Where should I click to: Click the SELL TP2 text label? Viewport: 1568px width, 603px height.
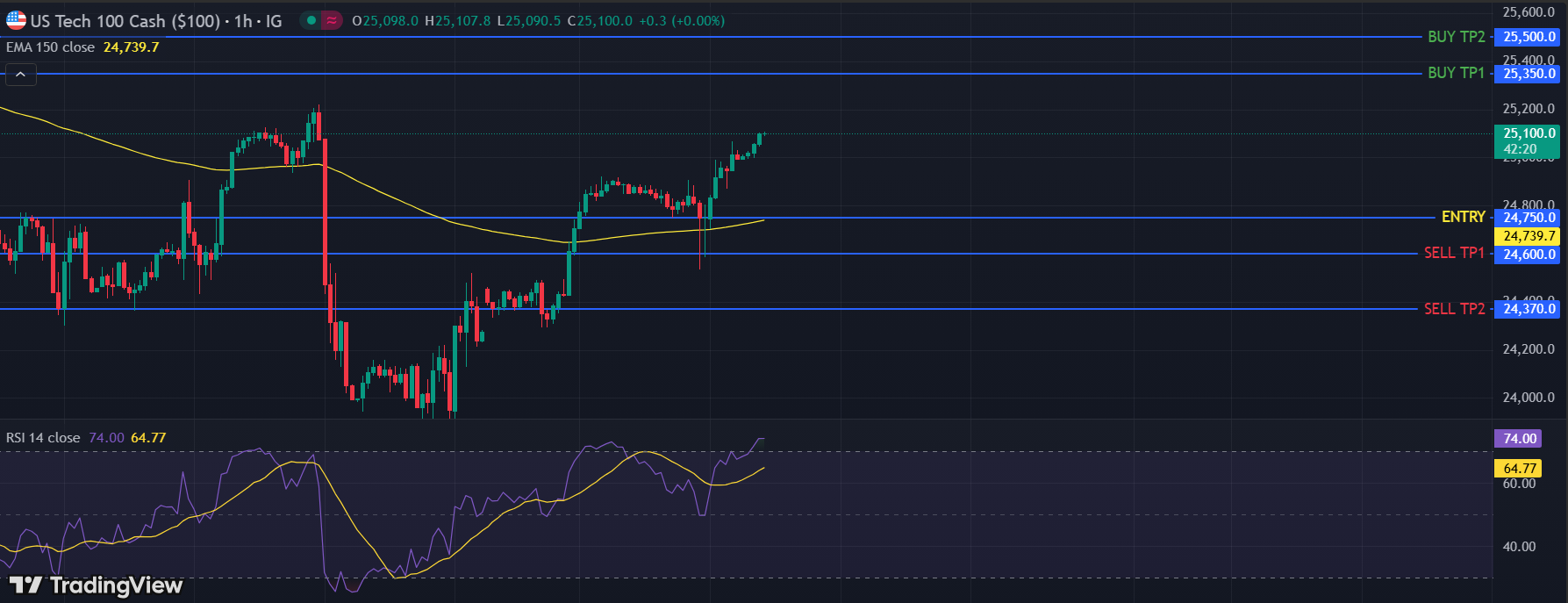point(1454,309)
